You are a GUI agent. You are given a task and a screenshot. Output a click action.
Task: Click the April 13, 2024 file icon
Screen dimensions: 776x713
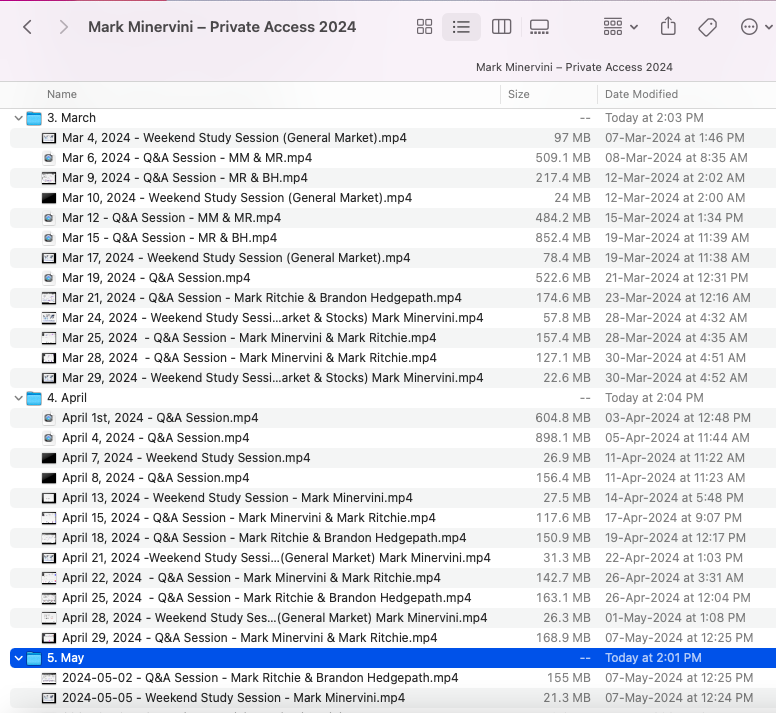tap(48, 498)
